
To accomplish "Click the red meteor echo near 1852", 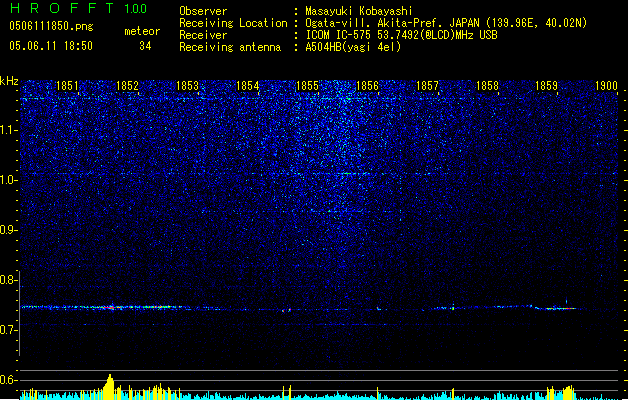I will click(110, 308).
